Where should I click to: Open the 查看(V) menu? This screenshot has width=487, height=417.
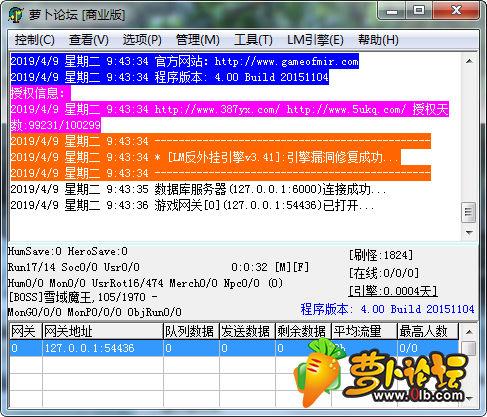click(89, 40)
